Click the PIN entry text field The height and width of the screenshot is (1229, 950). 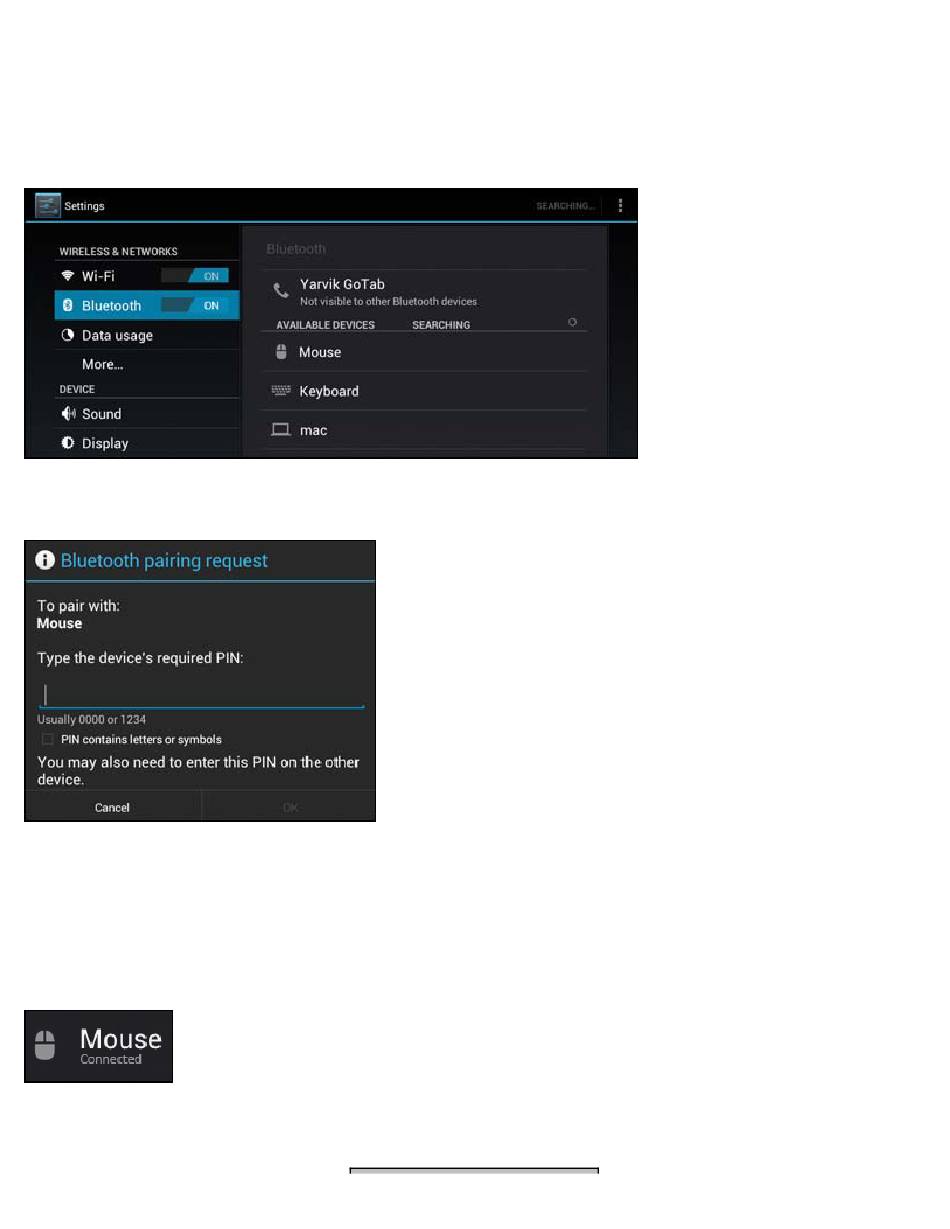click(x=200, y=695)
